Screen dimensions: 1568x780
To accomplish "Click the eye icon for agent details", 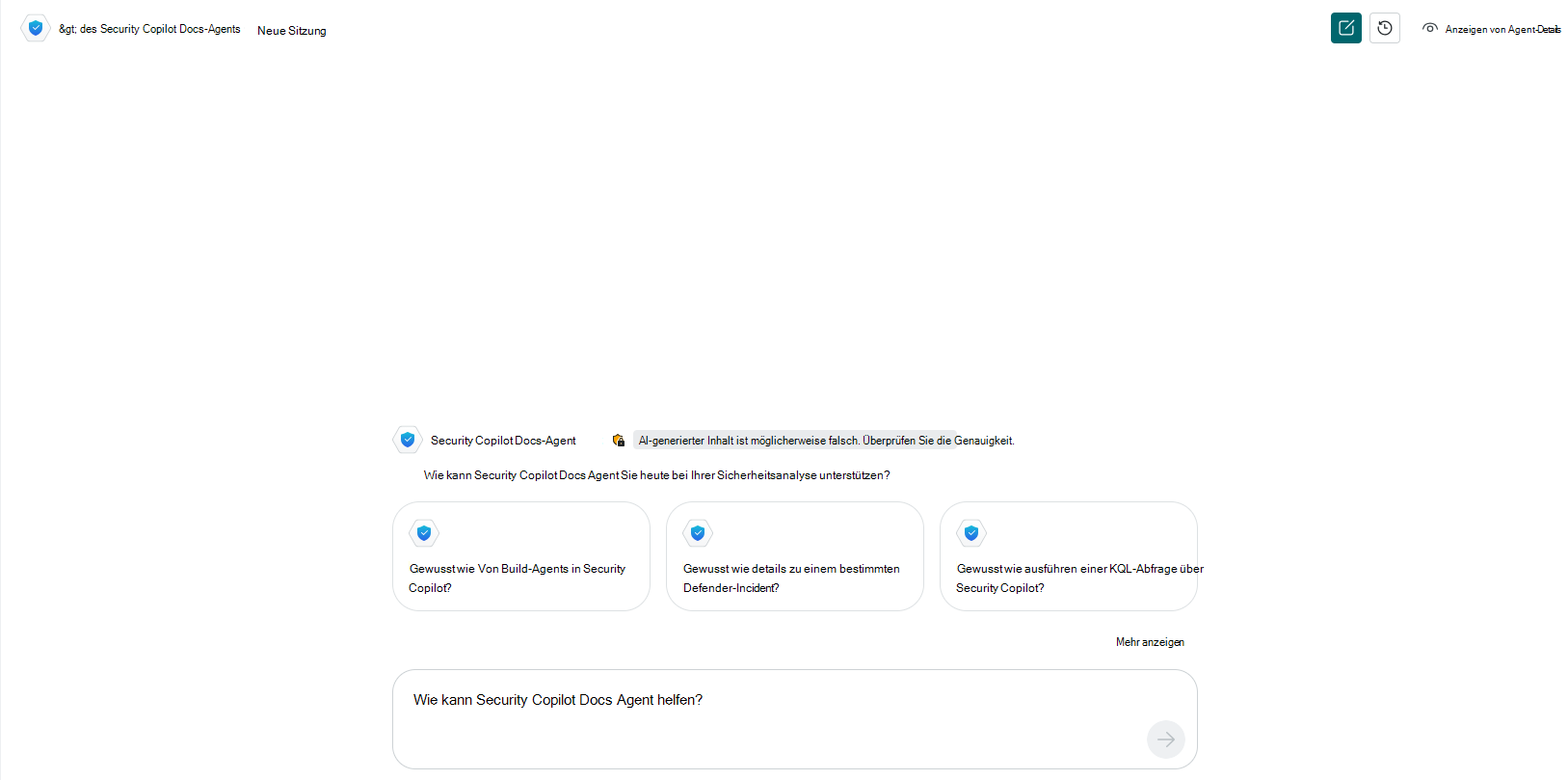I will pyautogui.click(x=1430, y=28).
